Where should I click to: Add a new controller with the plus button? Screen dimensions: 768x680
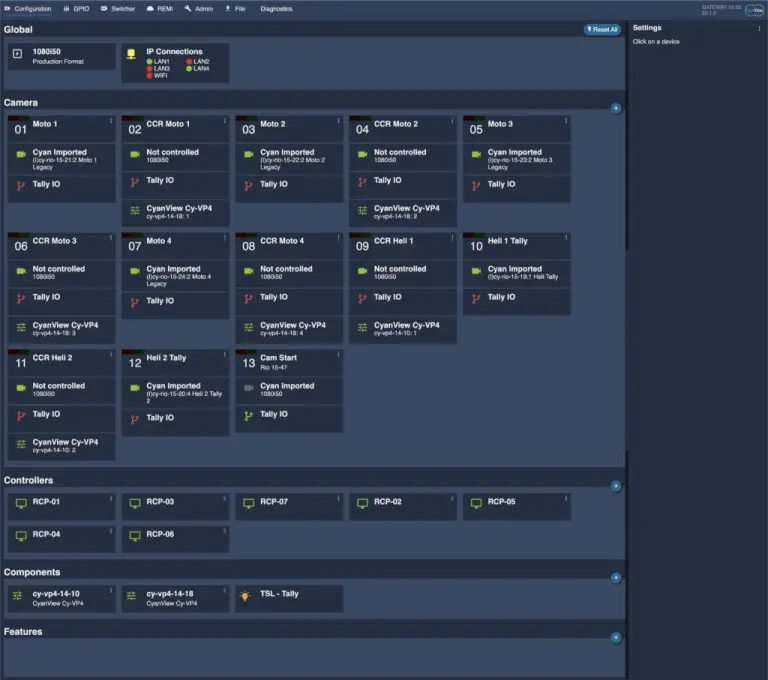pos(616,486)
